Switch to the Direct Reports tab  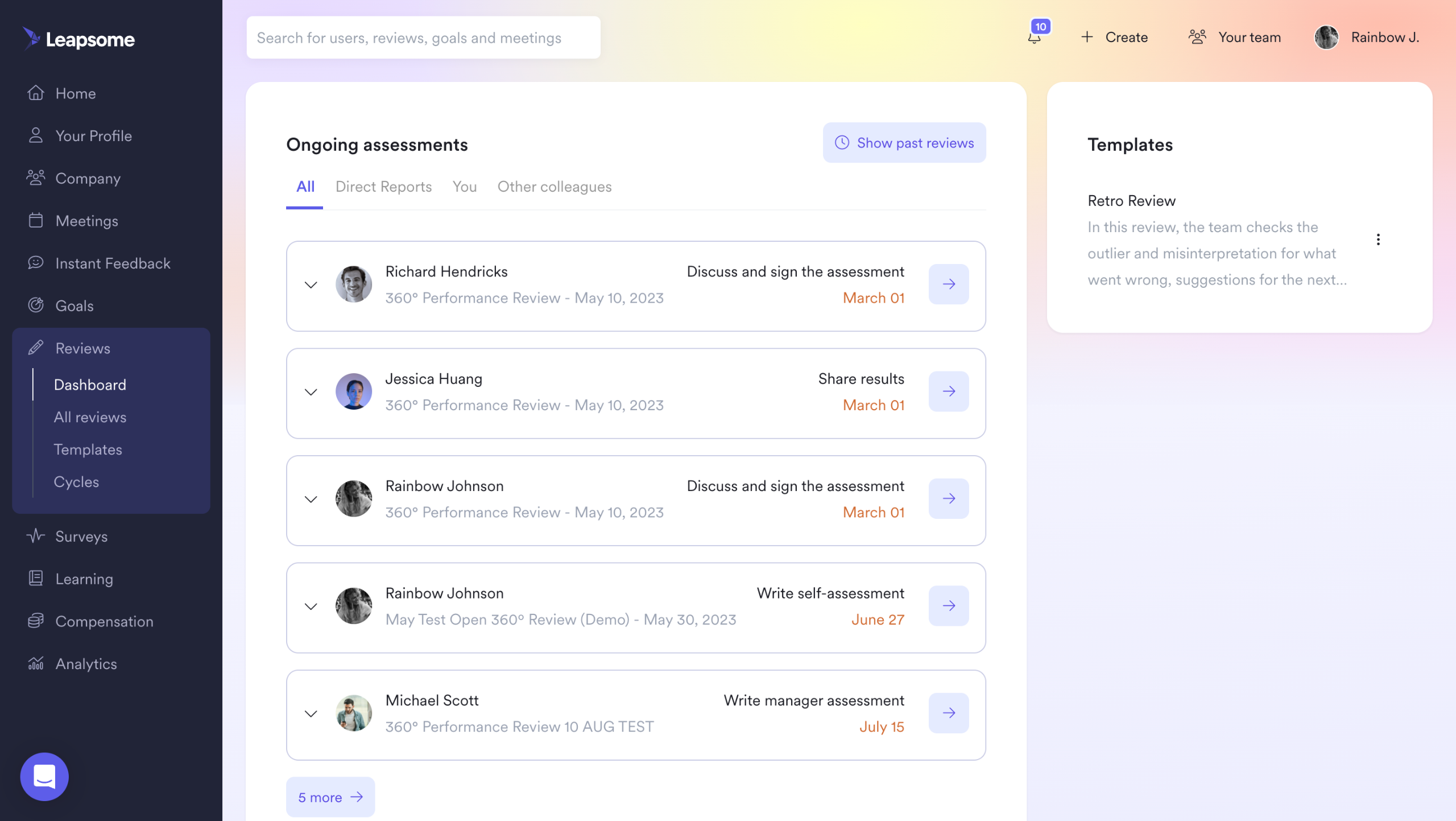click(x=383, y=187)
